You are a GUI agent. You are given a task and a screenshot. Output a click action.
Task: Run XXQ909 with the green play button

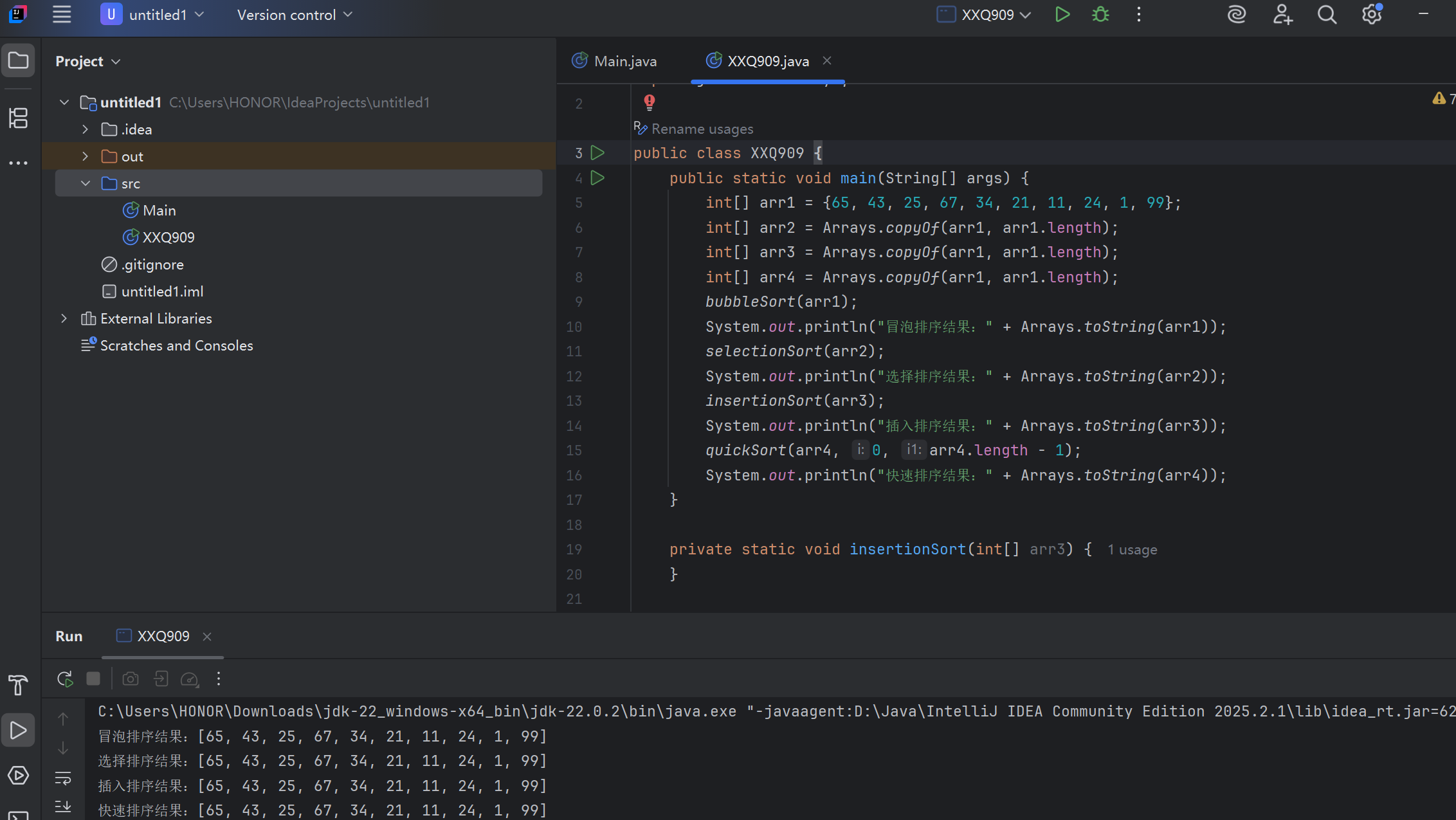tap(1062, 14)
